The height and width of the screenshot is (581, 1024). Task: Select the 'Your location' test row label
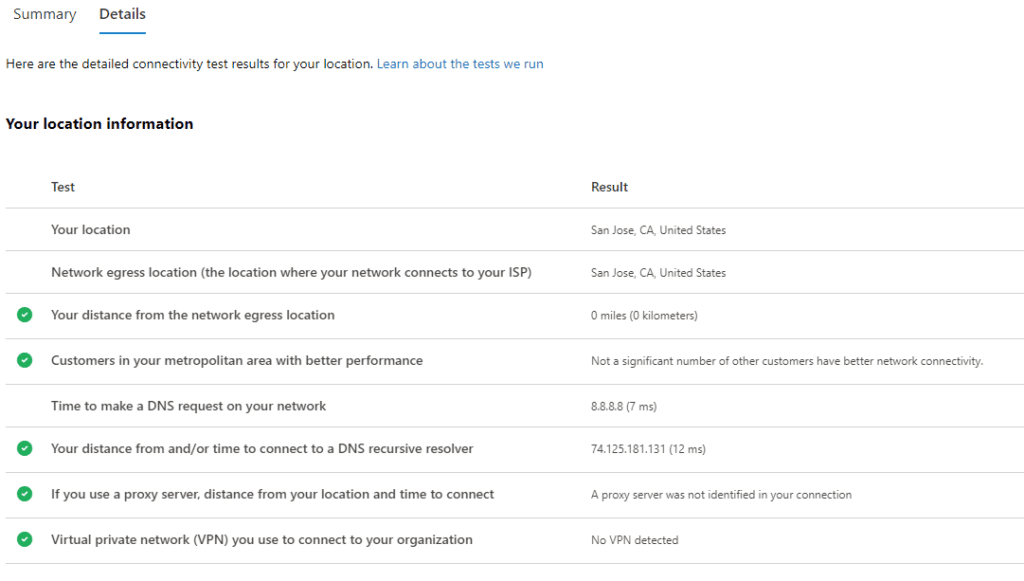coord(91,230)
